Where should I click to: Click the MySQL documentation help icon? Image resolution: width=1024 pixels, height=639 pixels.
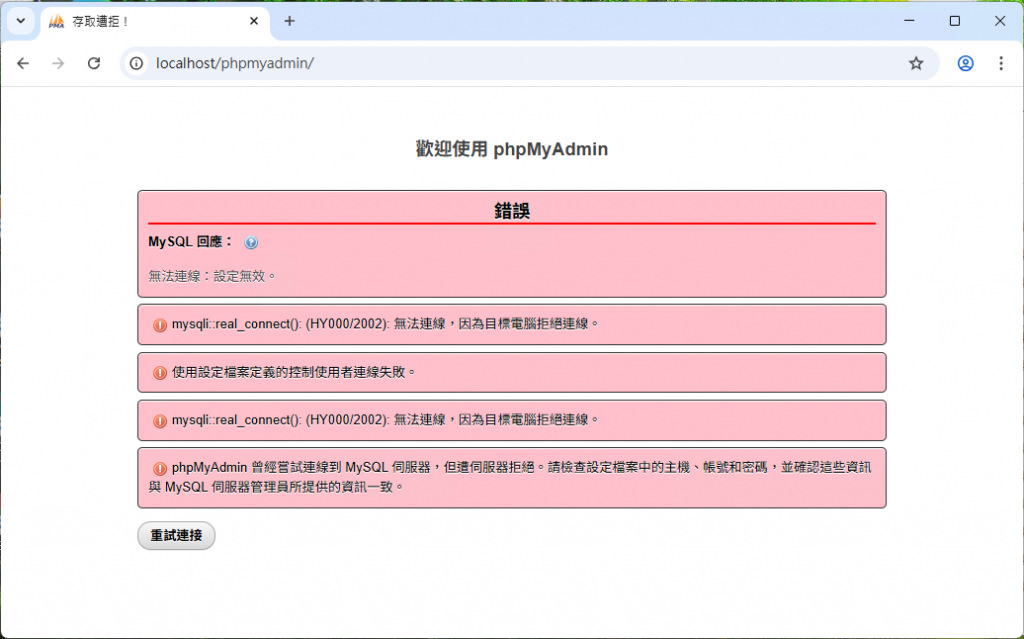251,242
